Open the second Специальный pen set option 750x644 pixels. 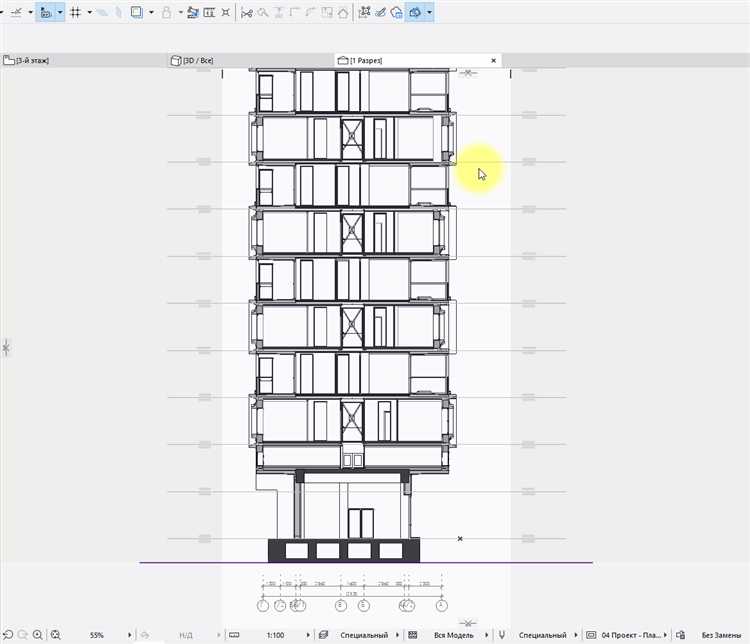point(542,635)
